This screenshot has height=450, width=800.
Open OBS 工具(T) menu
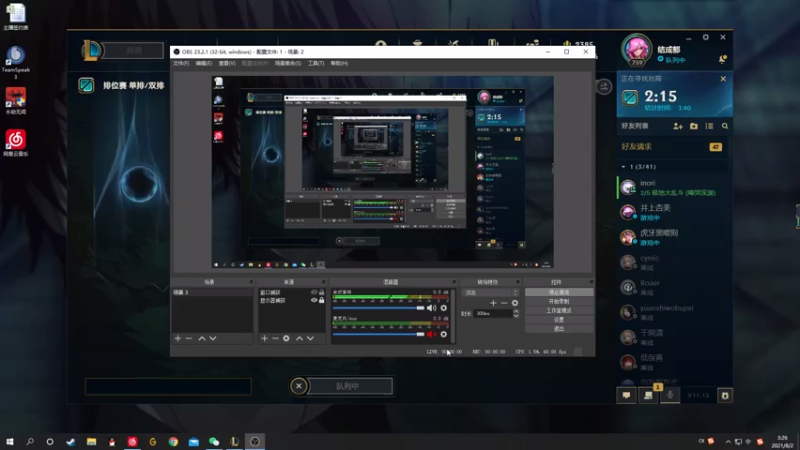(x=316, y=63)
